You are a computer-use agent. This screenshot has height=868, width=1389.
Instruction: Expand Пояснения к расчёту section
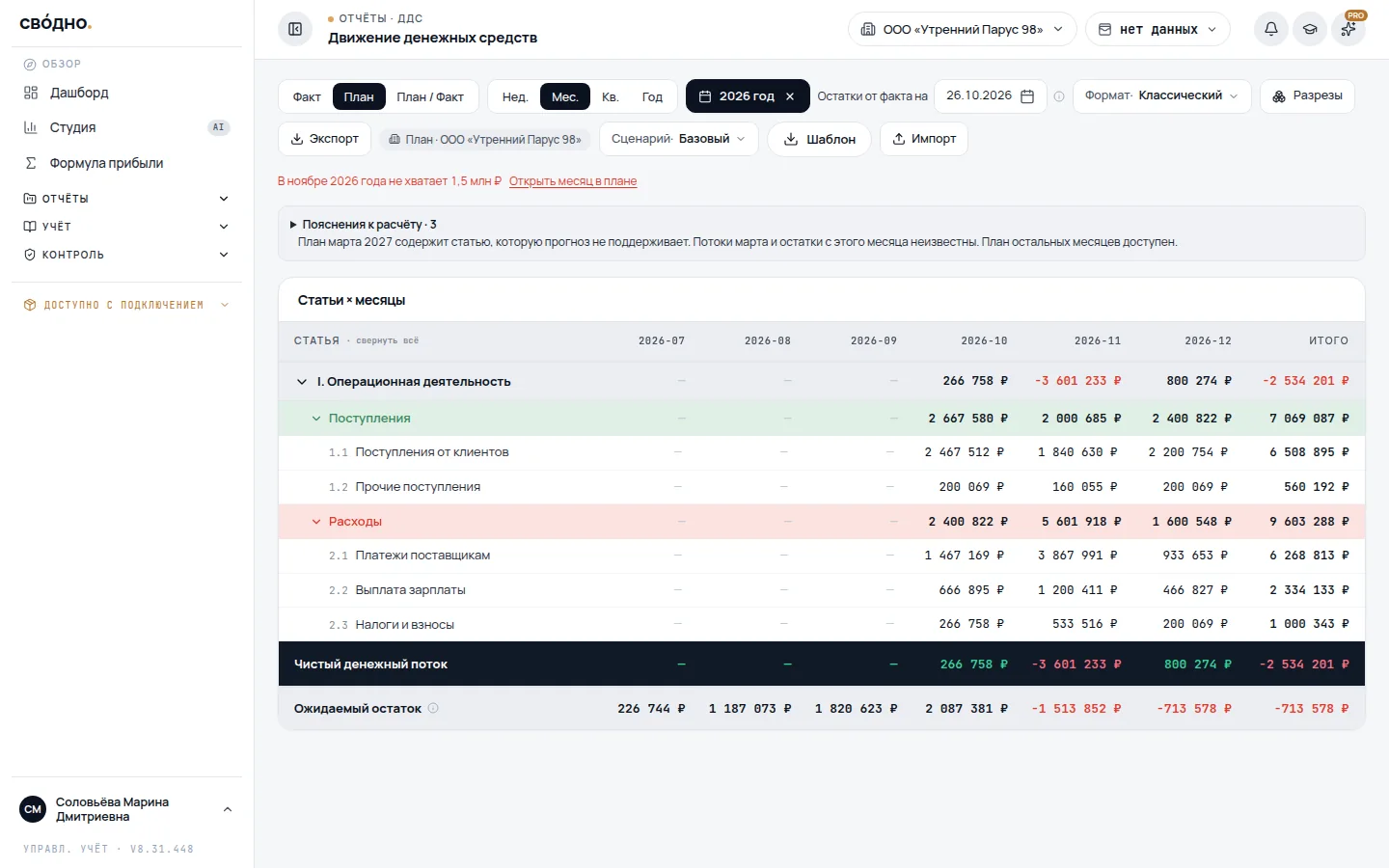pos(365,224)
